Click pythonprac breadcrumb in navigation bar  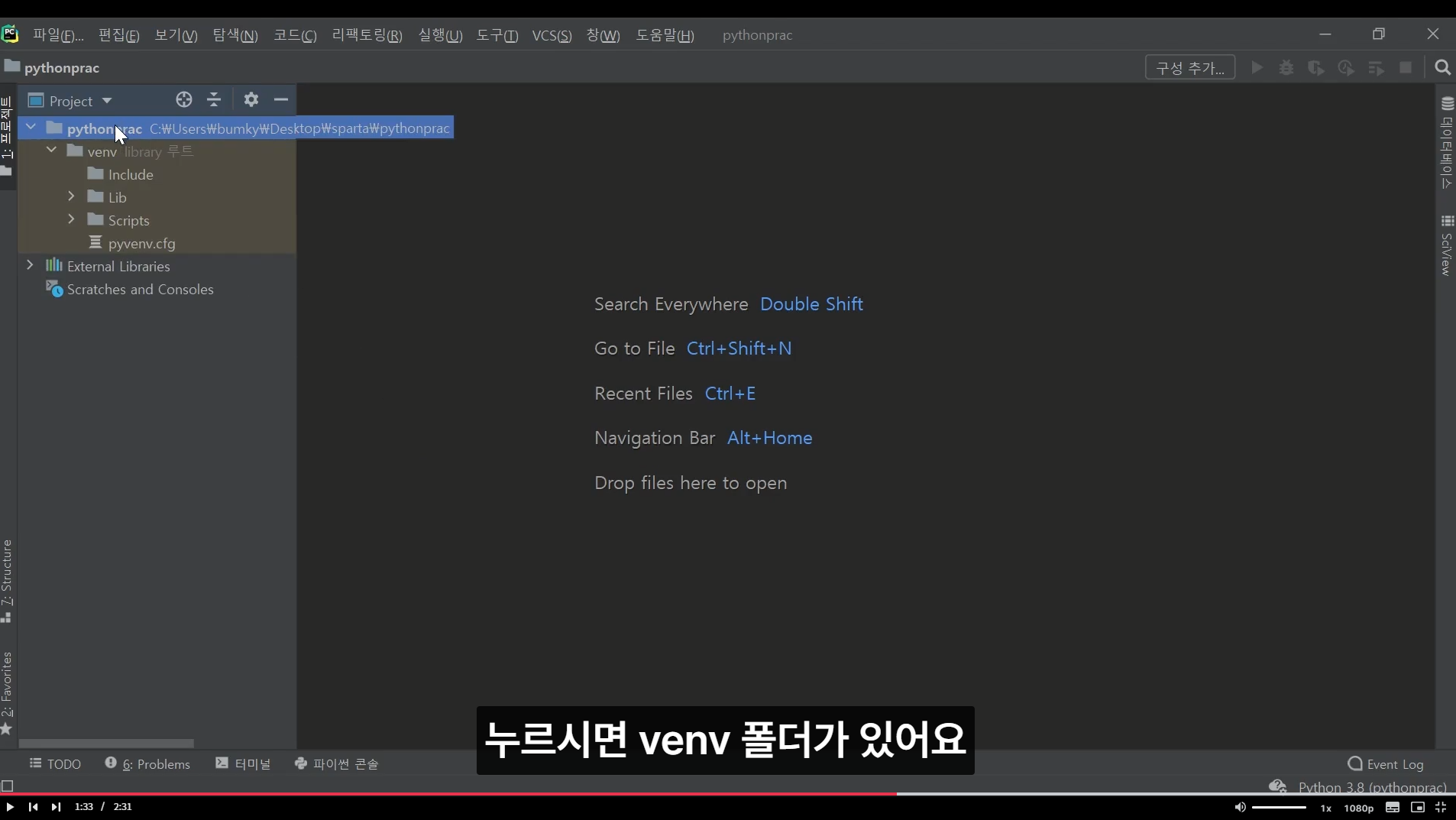(52, 67)
